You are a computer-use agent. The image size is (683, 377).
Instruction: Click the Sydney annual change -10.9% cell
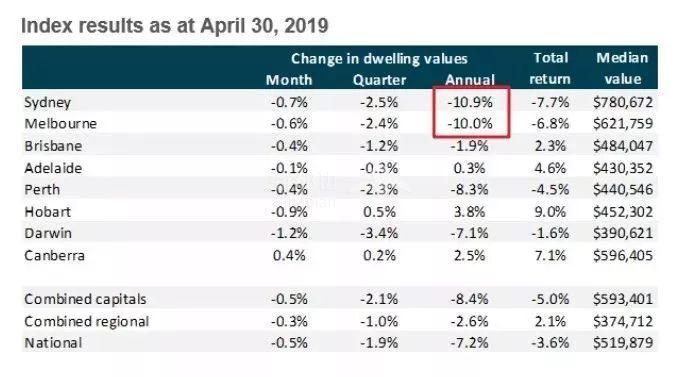470,102
